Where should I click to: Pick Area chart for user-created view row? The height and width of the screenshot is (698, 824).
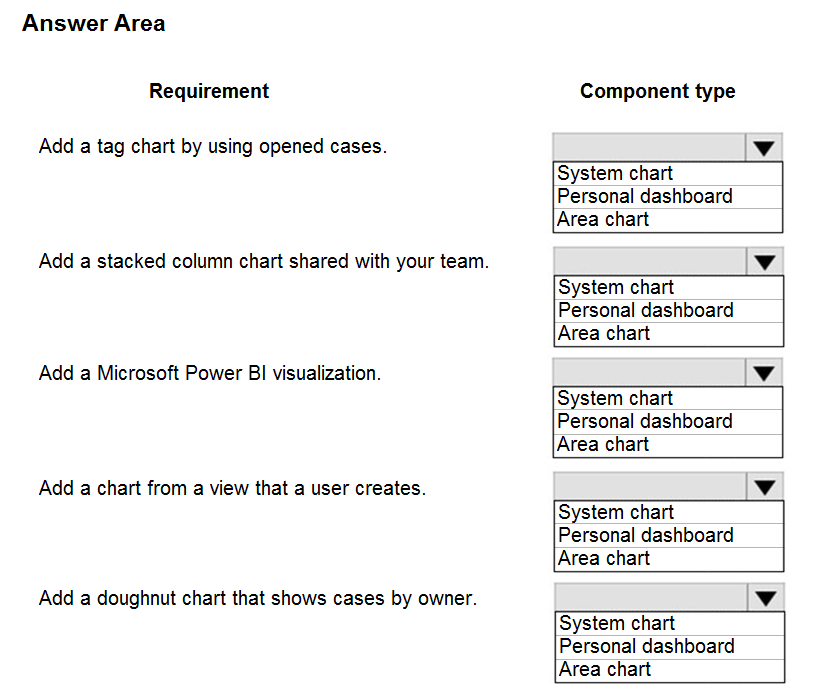[604, 558]
